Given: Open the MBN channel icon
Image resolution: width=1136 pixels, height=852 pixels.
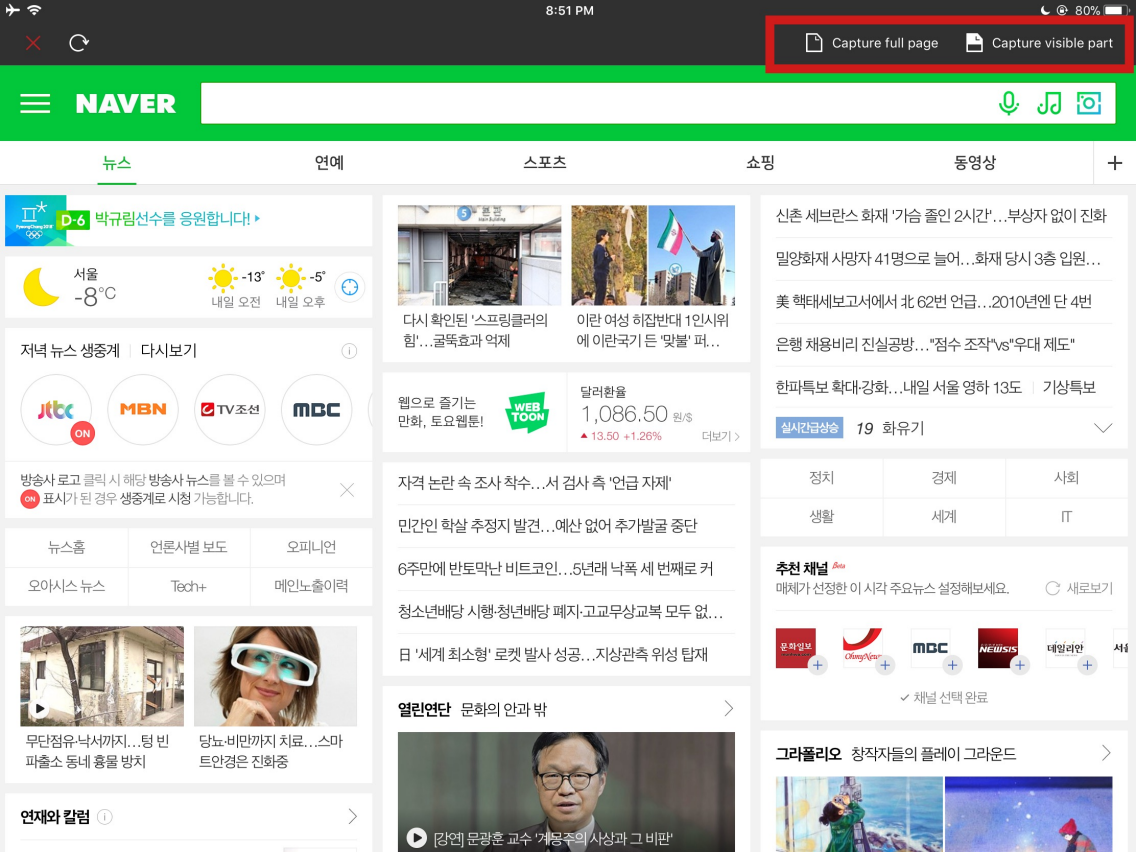Looking at the screenshot, I should pos(143,409).
